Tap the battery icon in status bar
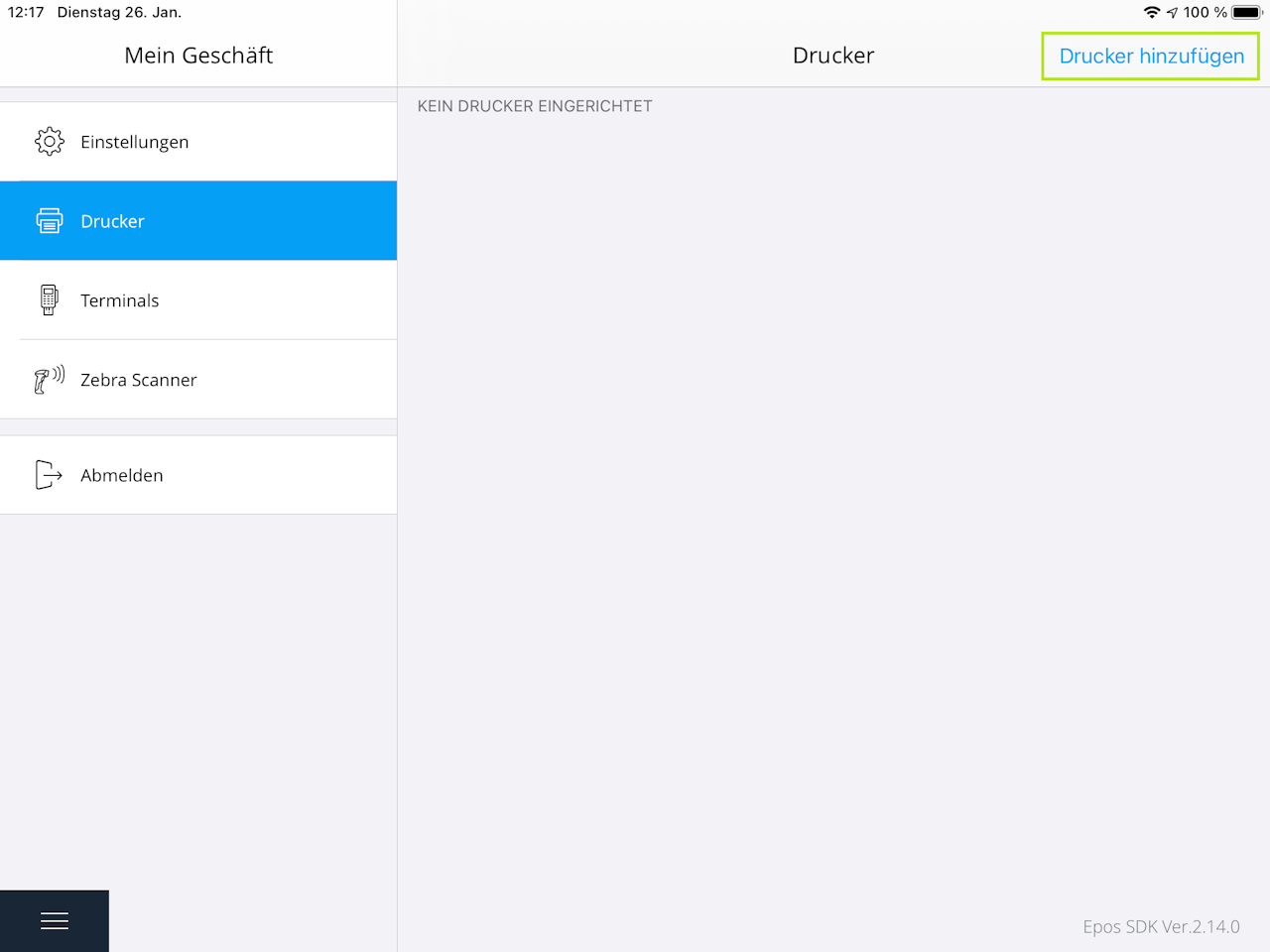The height and width of the screenshot is (952, 1270). click(1247, 12)
